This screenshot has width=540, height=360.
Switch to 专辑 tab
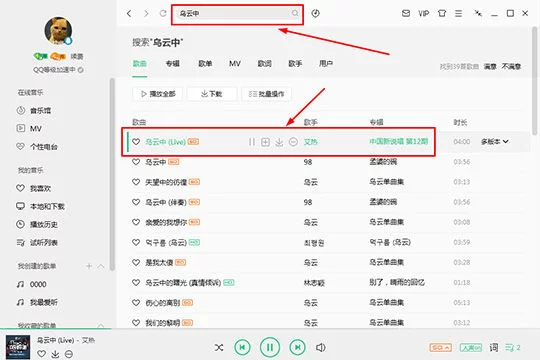point(173,63)
